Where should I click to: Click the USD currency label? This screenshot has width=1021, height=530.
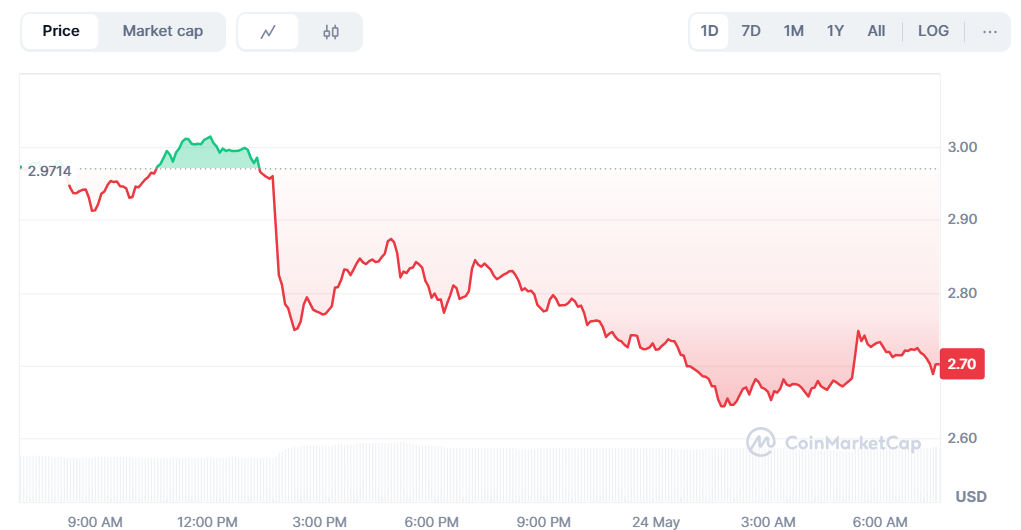coord(971,497)
